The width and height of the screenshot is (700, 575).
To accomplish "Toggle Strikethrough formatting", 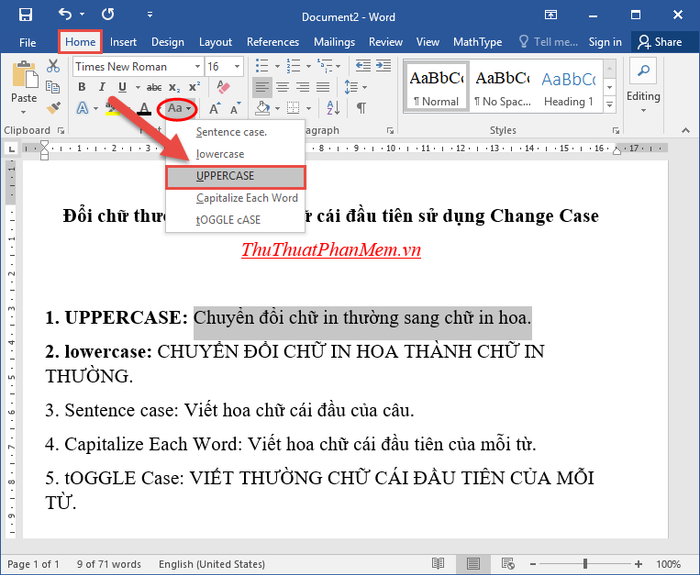I will tap(153, 87).
